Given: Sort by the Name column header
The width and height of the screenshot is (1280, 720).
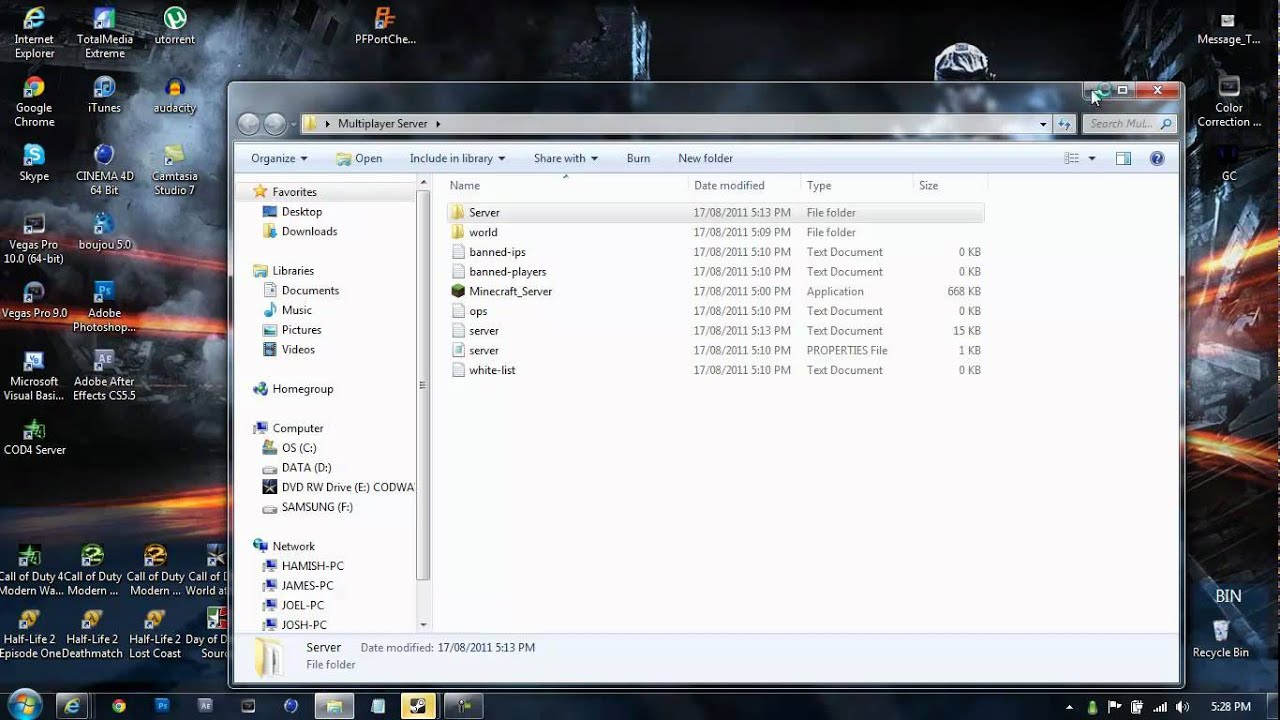Looking at the screenshot, I should [x=566, y=185].
